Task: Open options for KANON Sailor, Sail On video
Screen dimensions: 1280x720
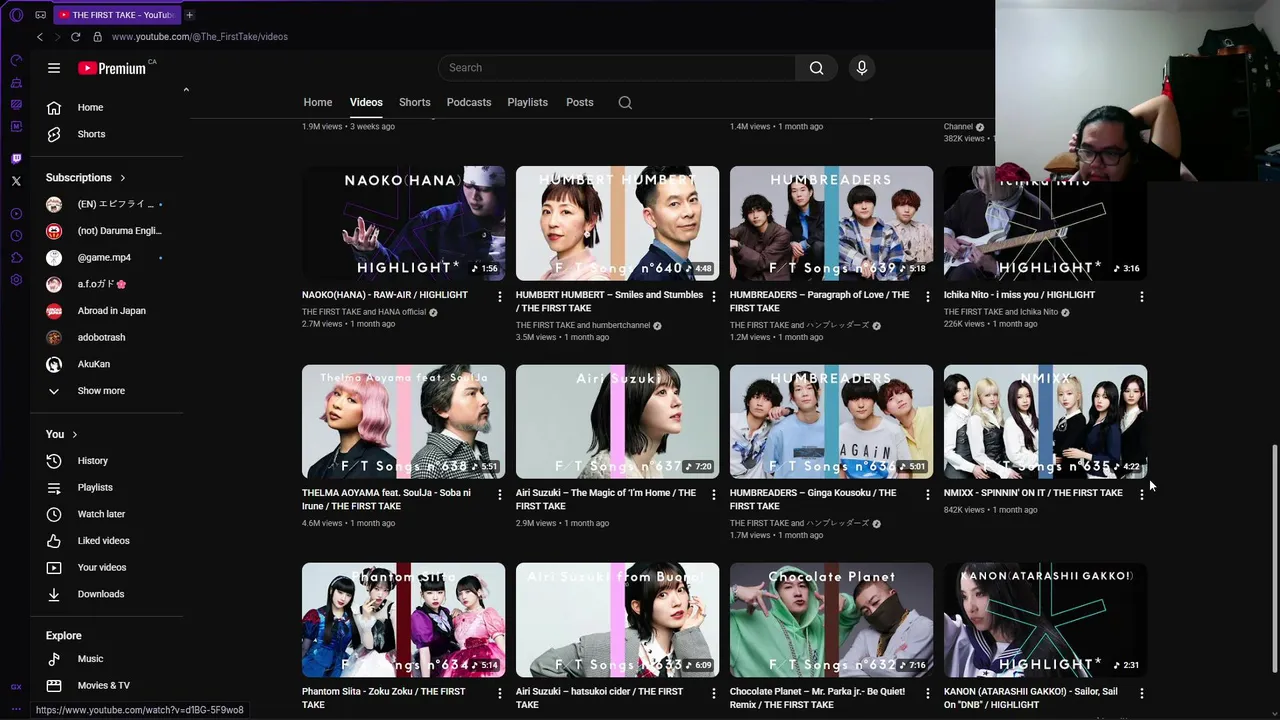Action: [1142, 692]
